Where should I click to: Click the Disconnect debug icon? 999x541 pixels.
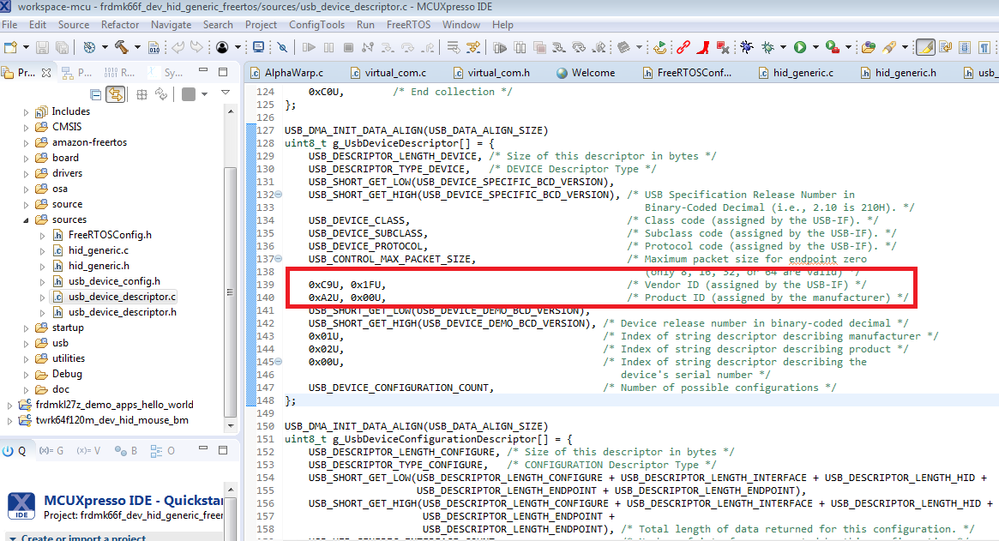pos(368,47)
